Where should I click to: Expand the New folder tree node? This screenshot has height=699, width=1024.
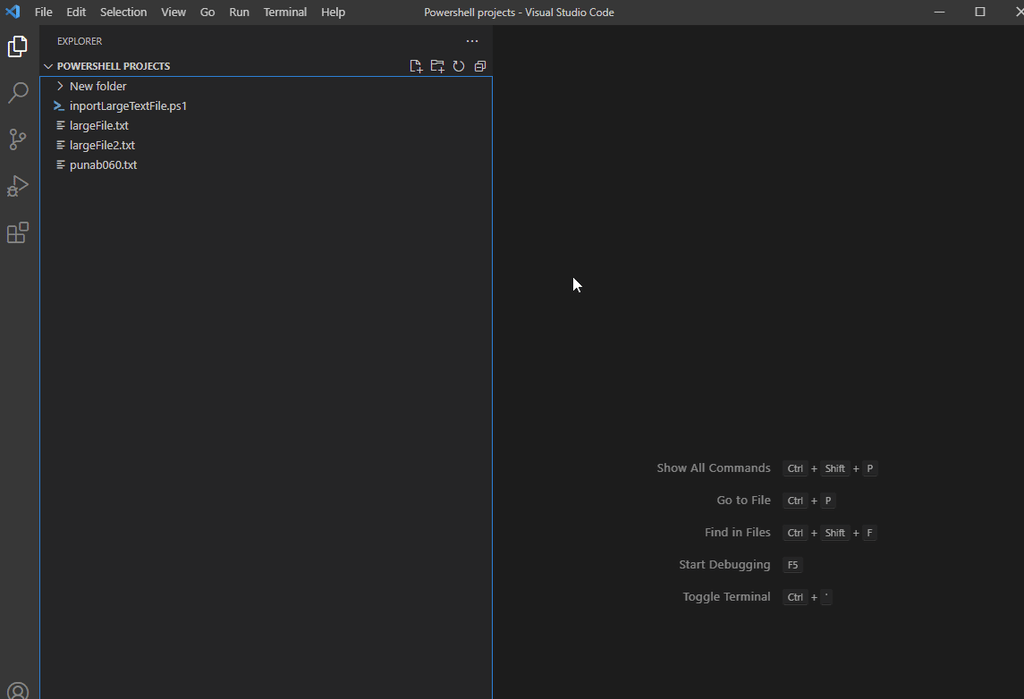[x=60, y=86]
